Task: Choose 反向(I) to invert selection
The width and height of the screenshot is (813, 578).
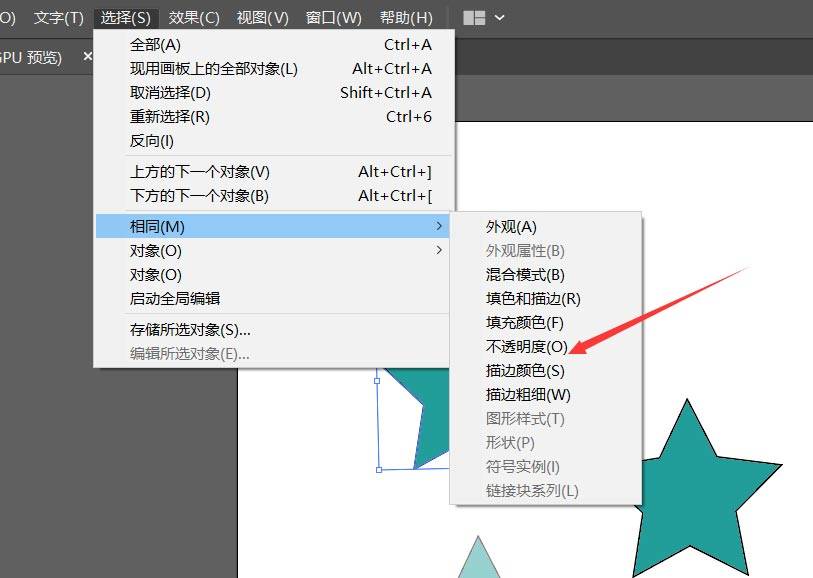Action: pyautogui.click(x=152, y=141)
